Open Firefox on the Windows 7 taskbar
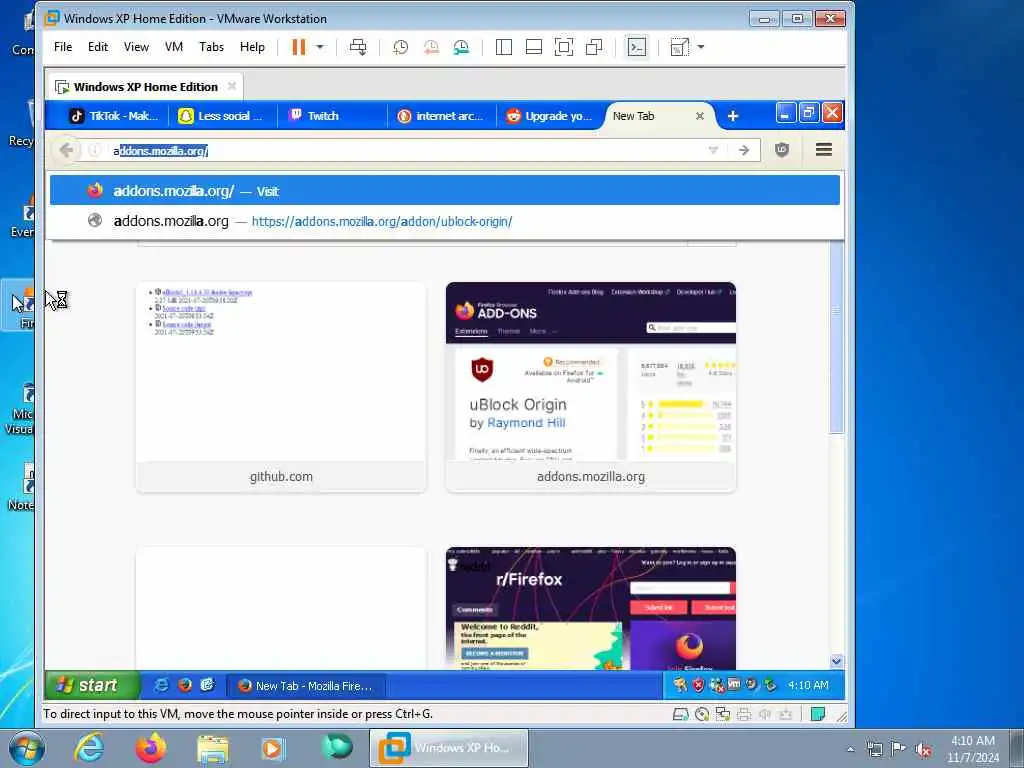The image size is (1024, 768). tap(151, 748)
